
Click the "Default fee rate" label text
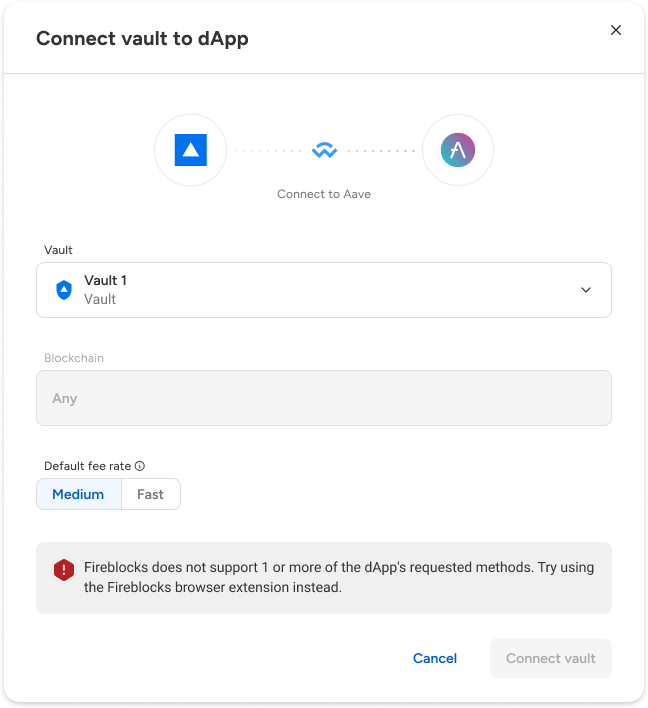coord(88,466)
